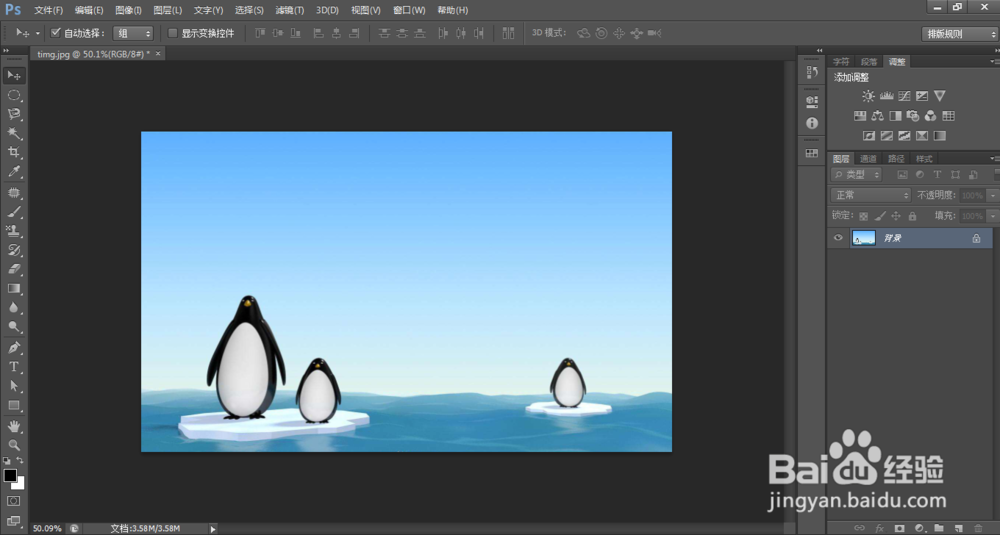Add a Curves adjustment
1000x535 pixels.
904,96
